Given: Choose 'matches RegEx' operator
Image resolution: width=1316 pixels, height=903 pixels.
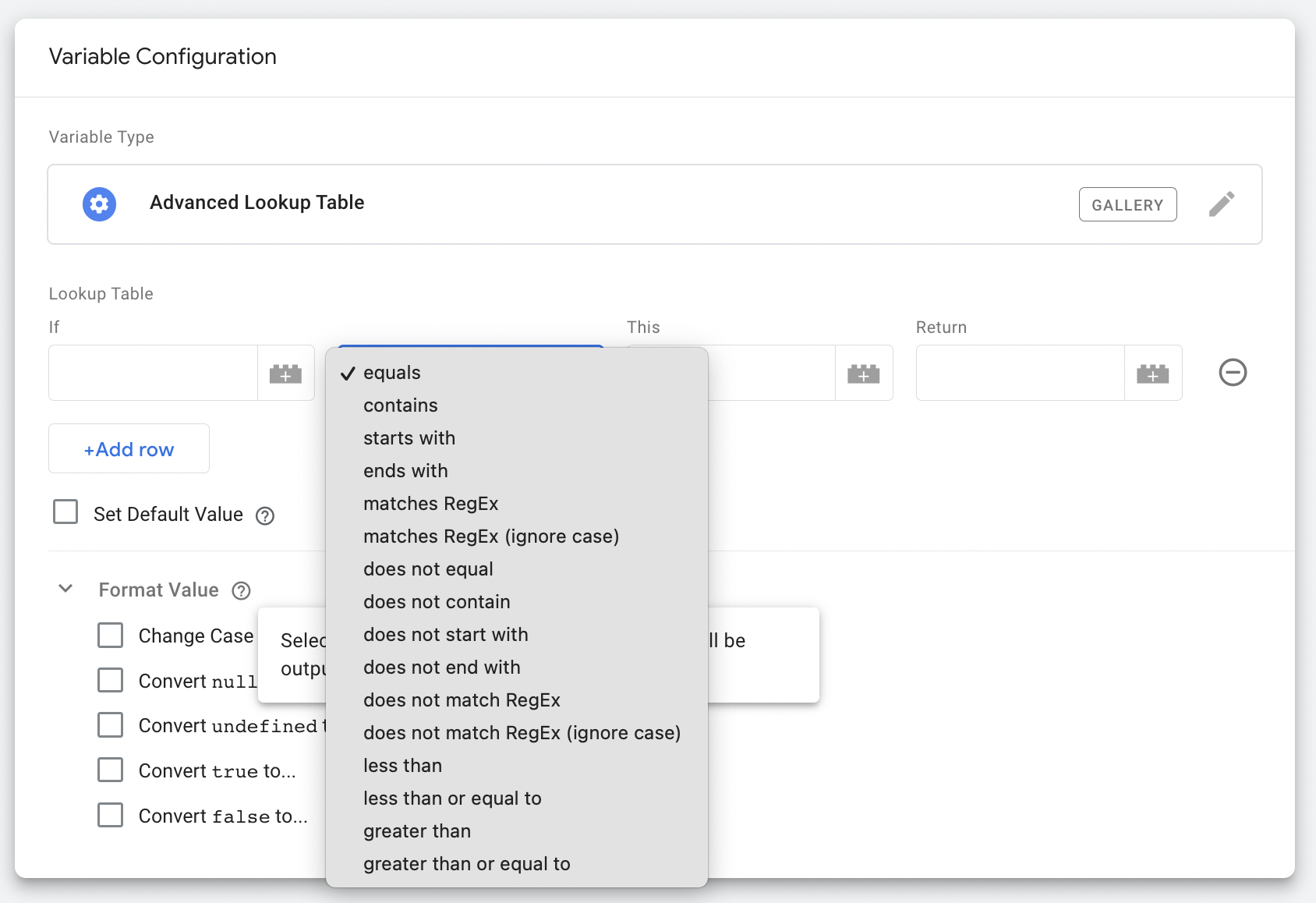Looking at the screenshot, I should (x=517, y=504).
